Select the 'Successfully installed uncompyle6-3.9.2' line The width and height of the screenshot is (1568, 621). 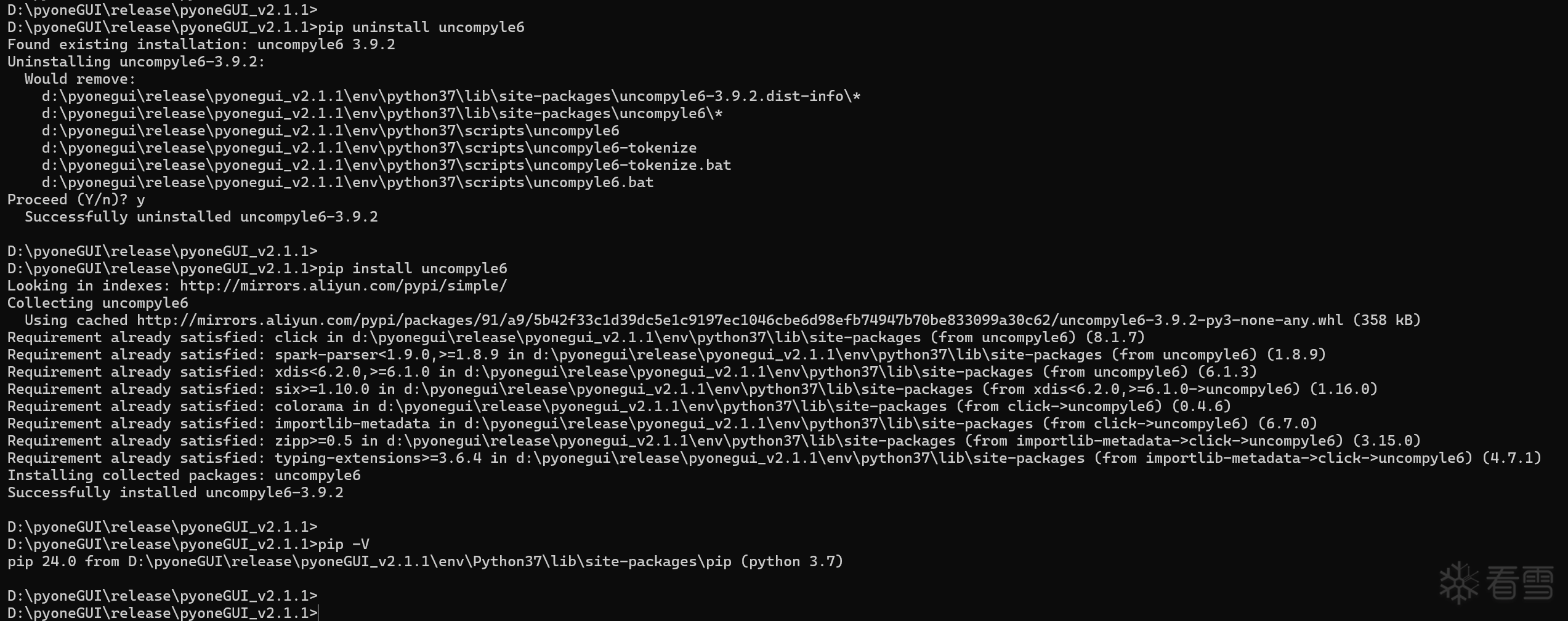[175, 493]
